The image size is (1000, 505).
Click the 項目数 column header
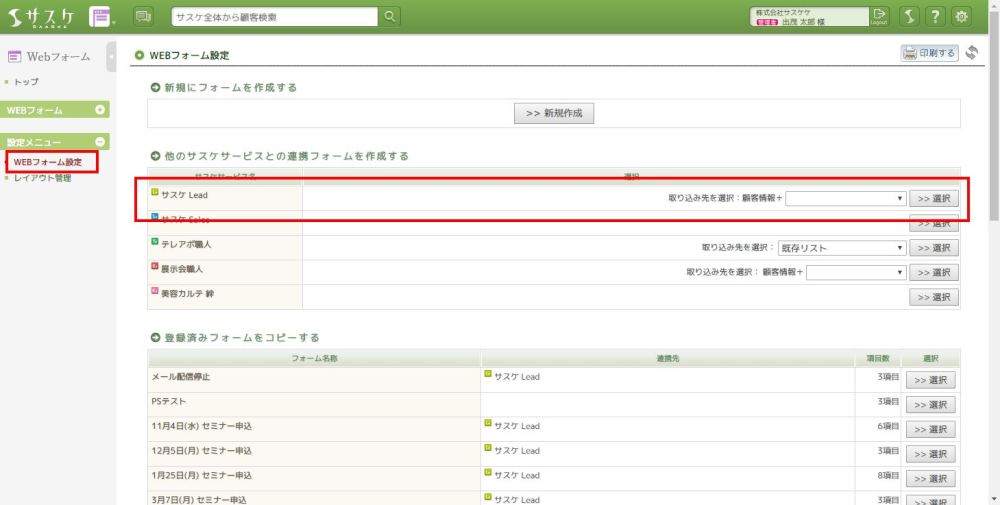pos(878,359)
